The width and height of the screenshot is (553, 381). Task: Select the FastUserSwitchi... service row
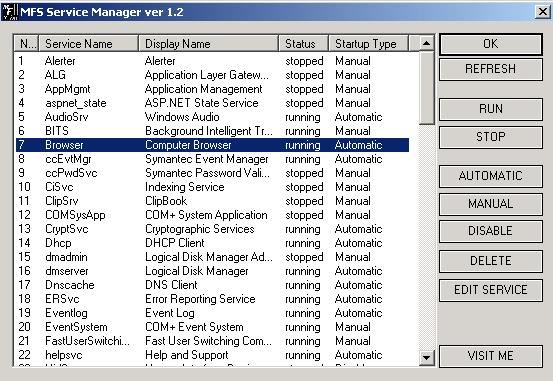click(x=212, y=341)
